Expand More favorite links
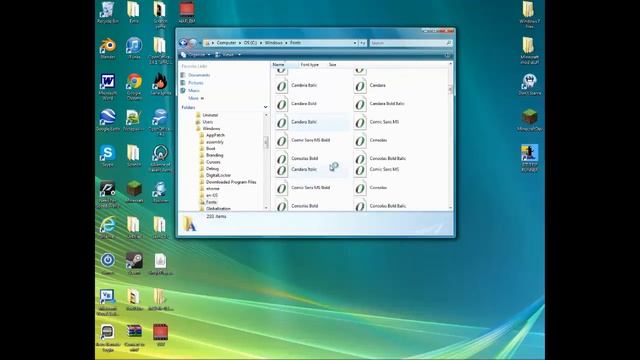Screen dimensions: 640x360 [195, 98]
